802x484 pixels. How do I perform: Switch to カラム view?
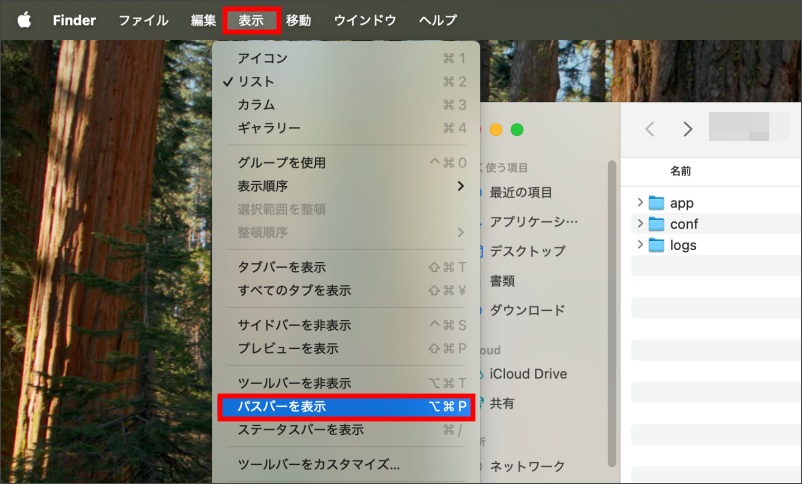click(x=346, y=104)
